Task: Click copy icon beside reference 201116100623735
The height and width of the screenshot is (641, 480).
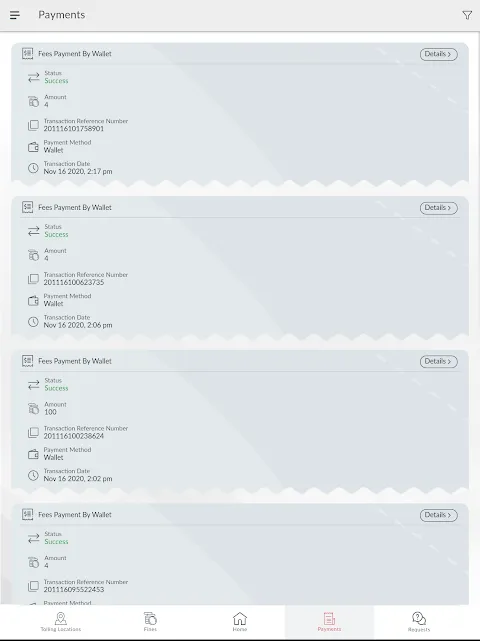Action: click(33, 279)
